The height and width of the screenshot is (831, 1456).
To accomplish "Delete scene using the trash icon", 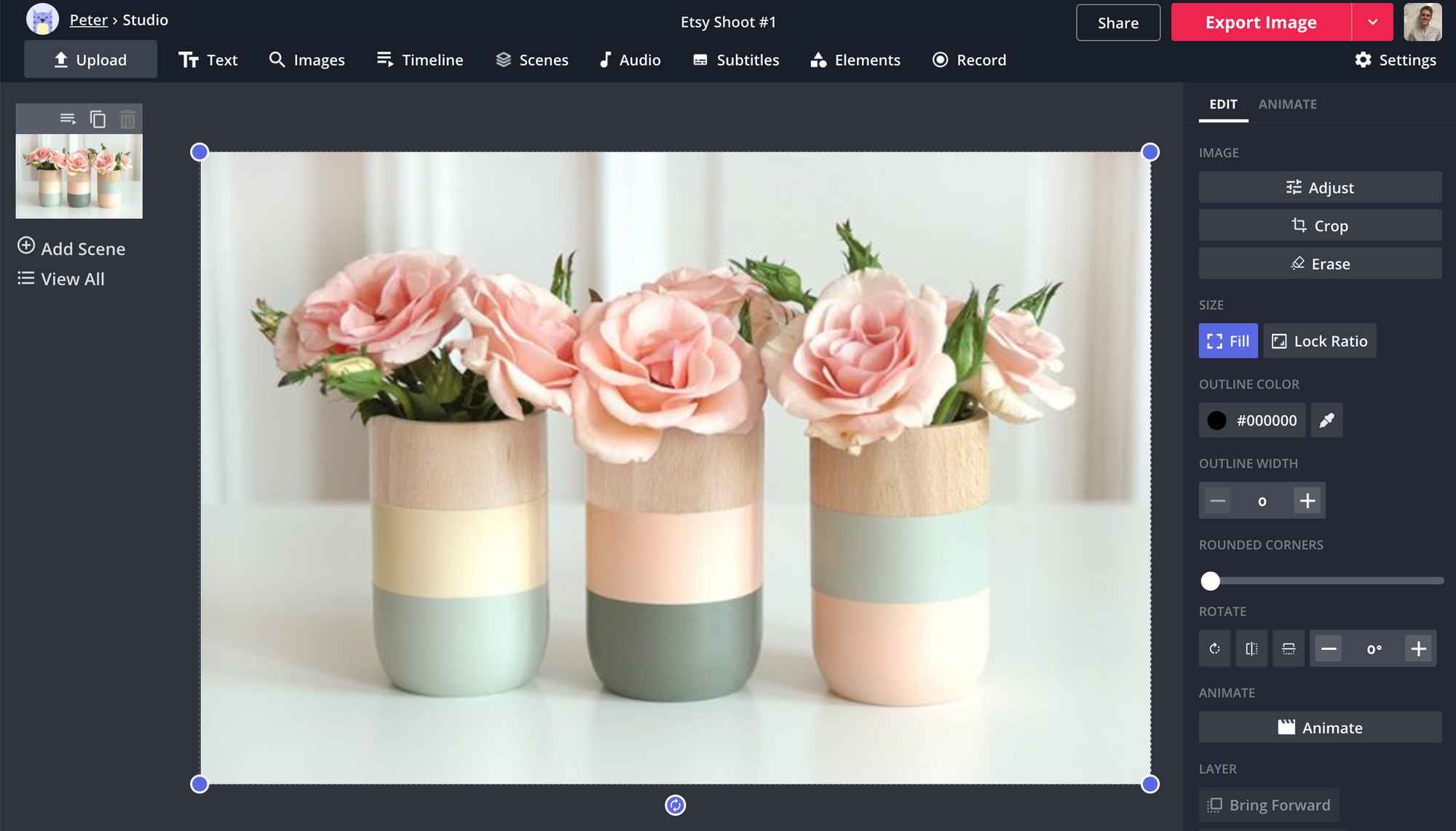I will pos(127,119).
